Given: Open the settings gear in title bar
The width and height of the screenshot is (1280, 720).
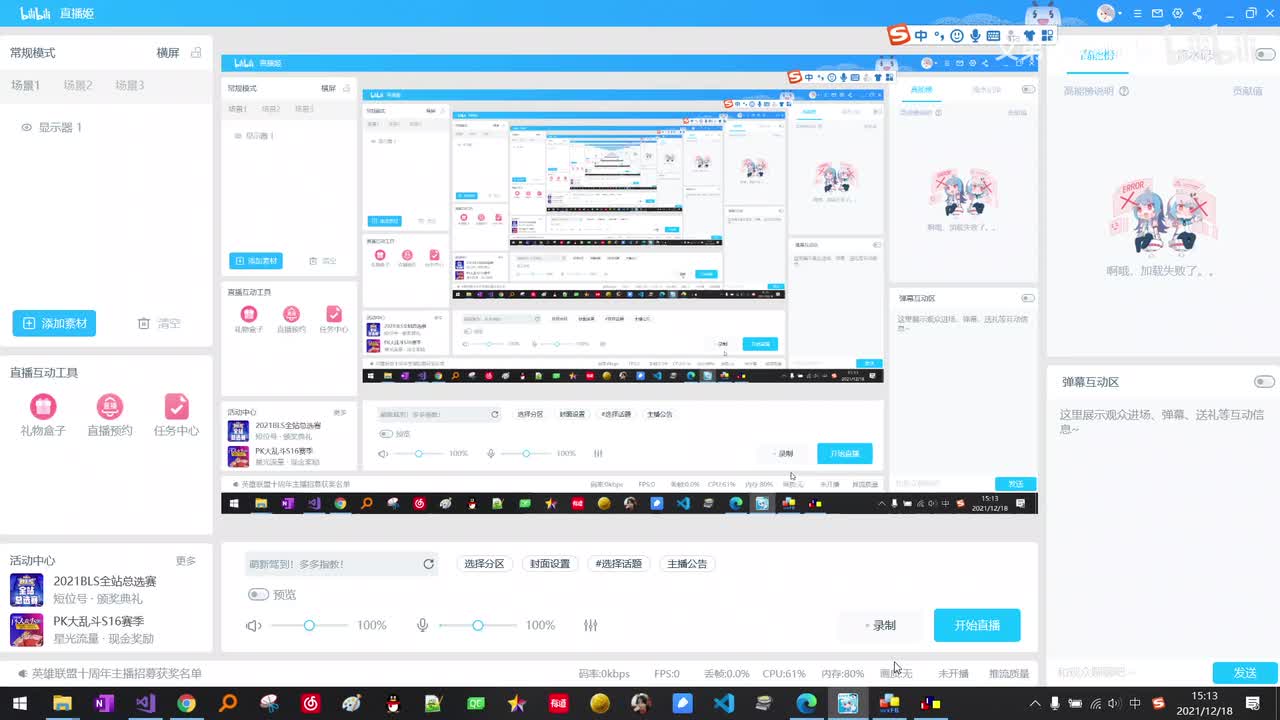Looking at the screenshot, I should pos(1177,13).
